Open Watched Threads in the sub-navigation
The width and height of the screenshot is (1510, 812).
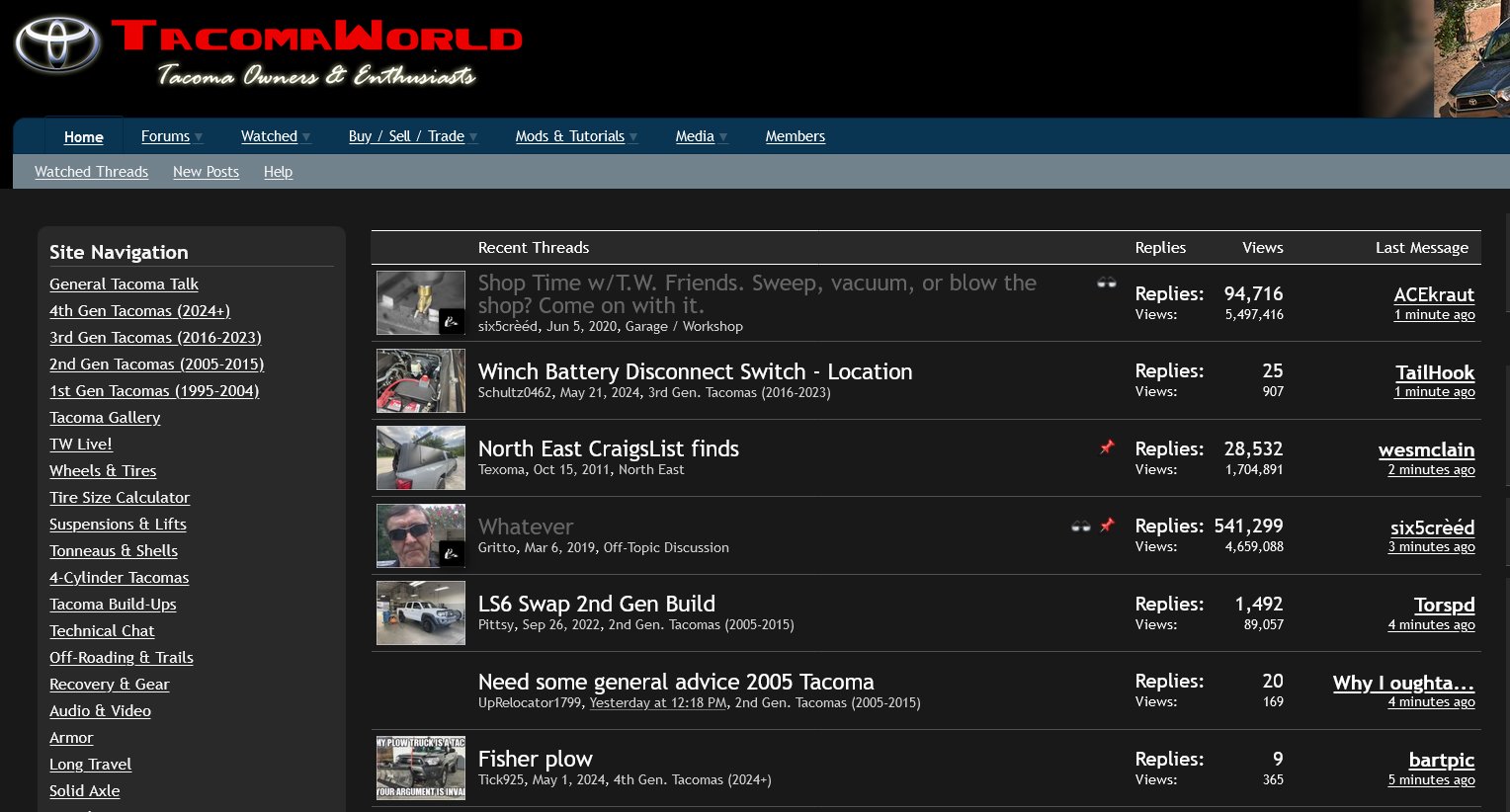click(91, 172)
